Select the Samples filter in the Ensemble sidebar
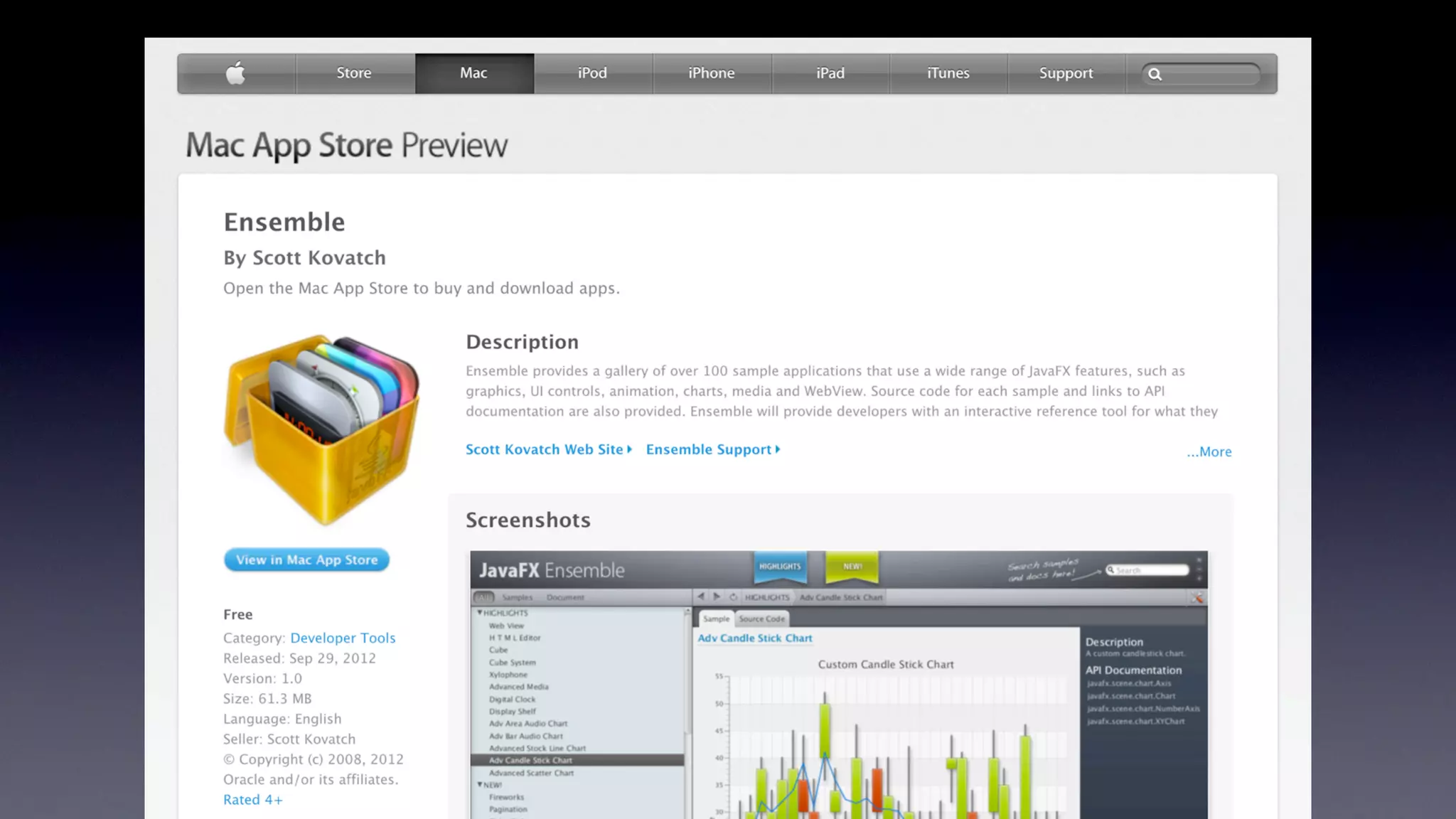The width and height of the screenshot is (1456, 819). click(517, 597)
